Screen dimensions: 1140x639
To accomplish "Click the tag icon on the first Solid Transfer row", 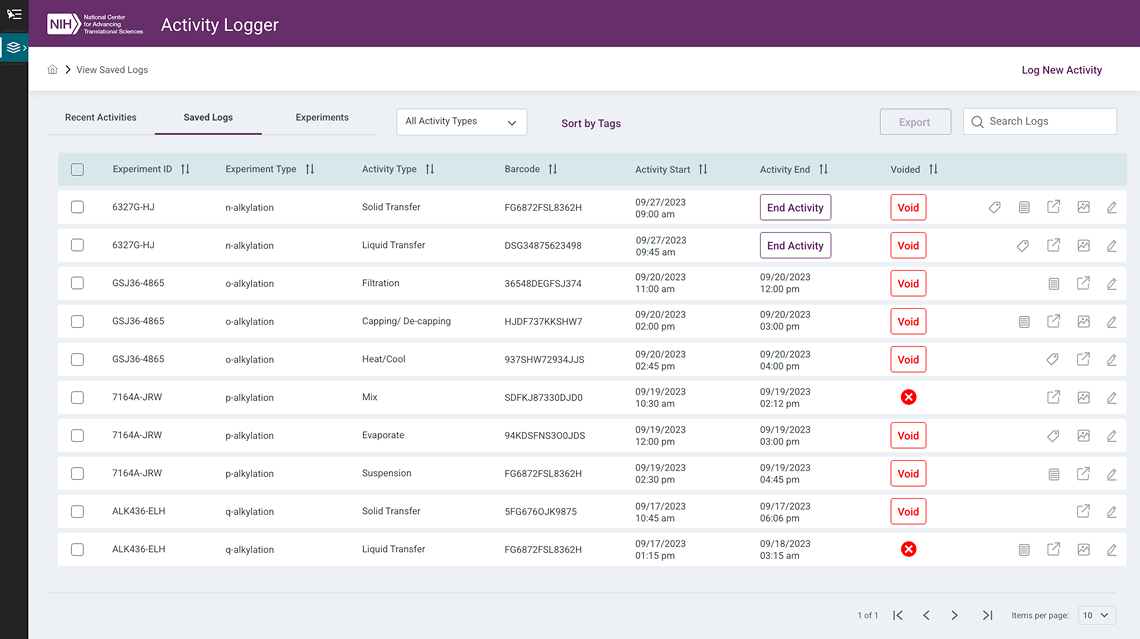I will [994, 207].
